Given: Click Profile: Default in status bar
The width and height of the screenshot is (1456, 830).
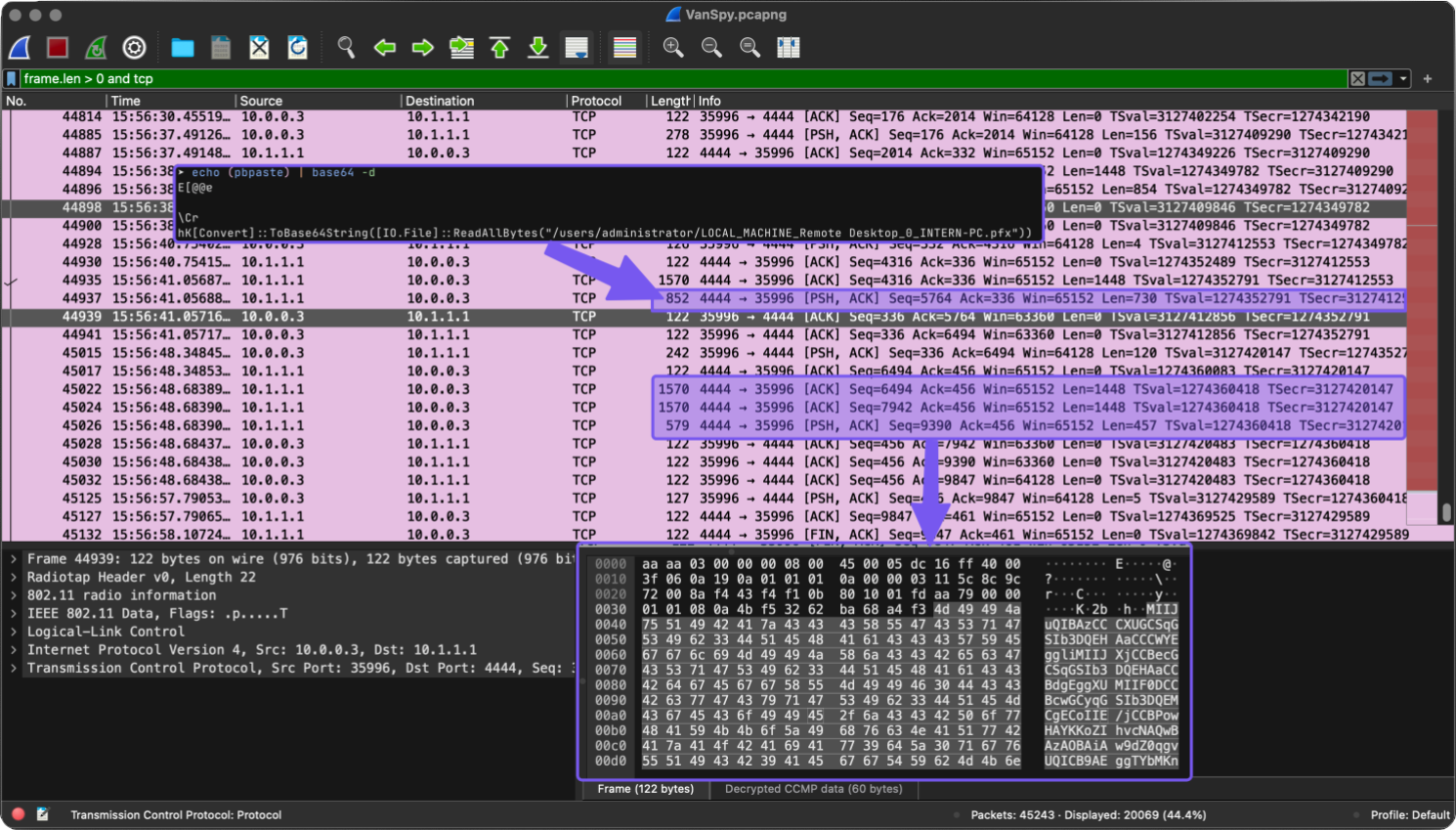Looking at the screenshot, I should pyautogui.click(x=1410, y=814).
